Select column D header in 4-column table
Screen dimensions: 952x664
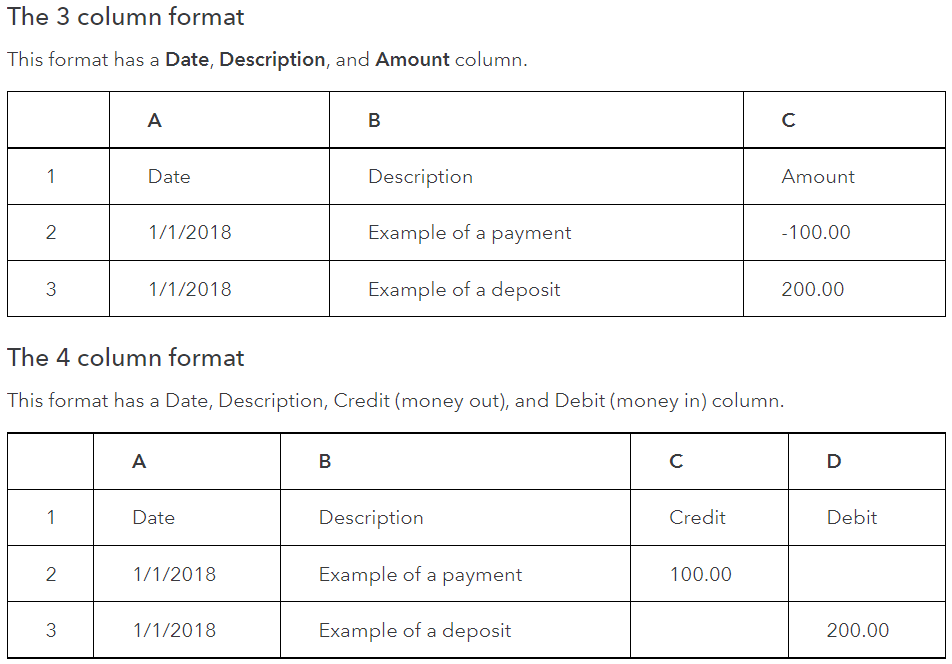coord(866,461)
